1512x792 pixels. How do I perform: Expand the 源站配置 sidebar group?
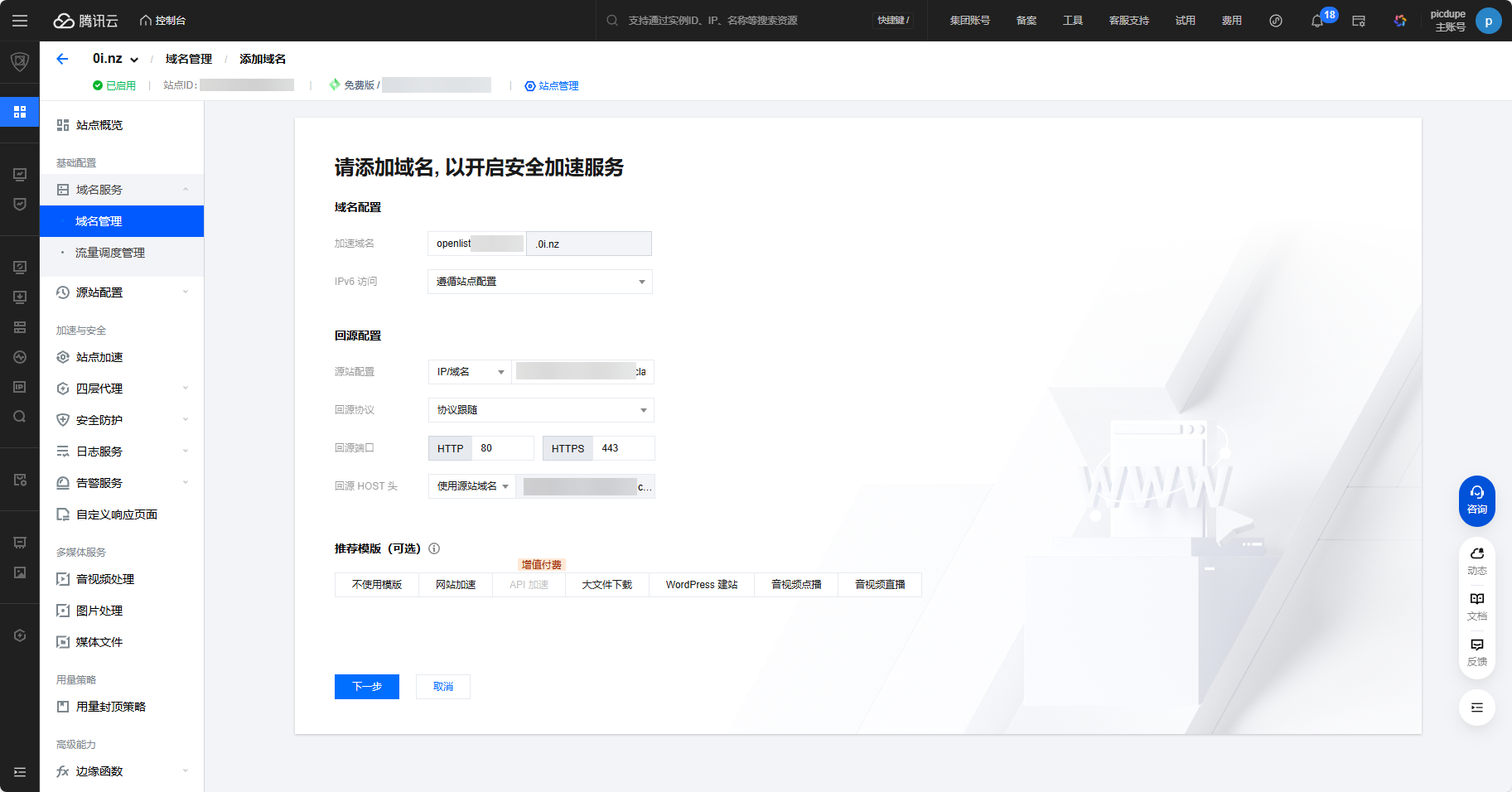point(122,292)
